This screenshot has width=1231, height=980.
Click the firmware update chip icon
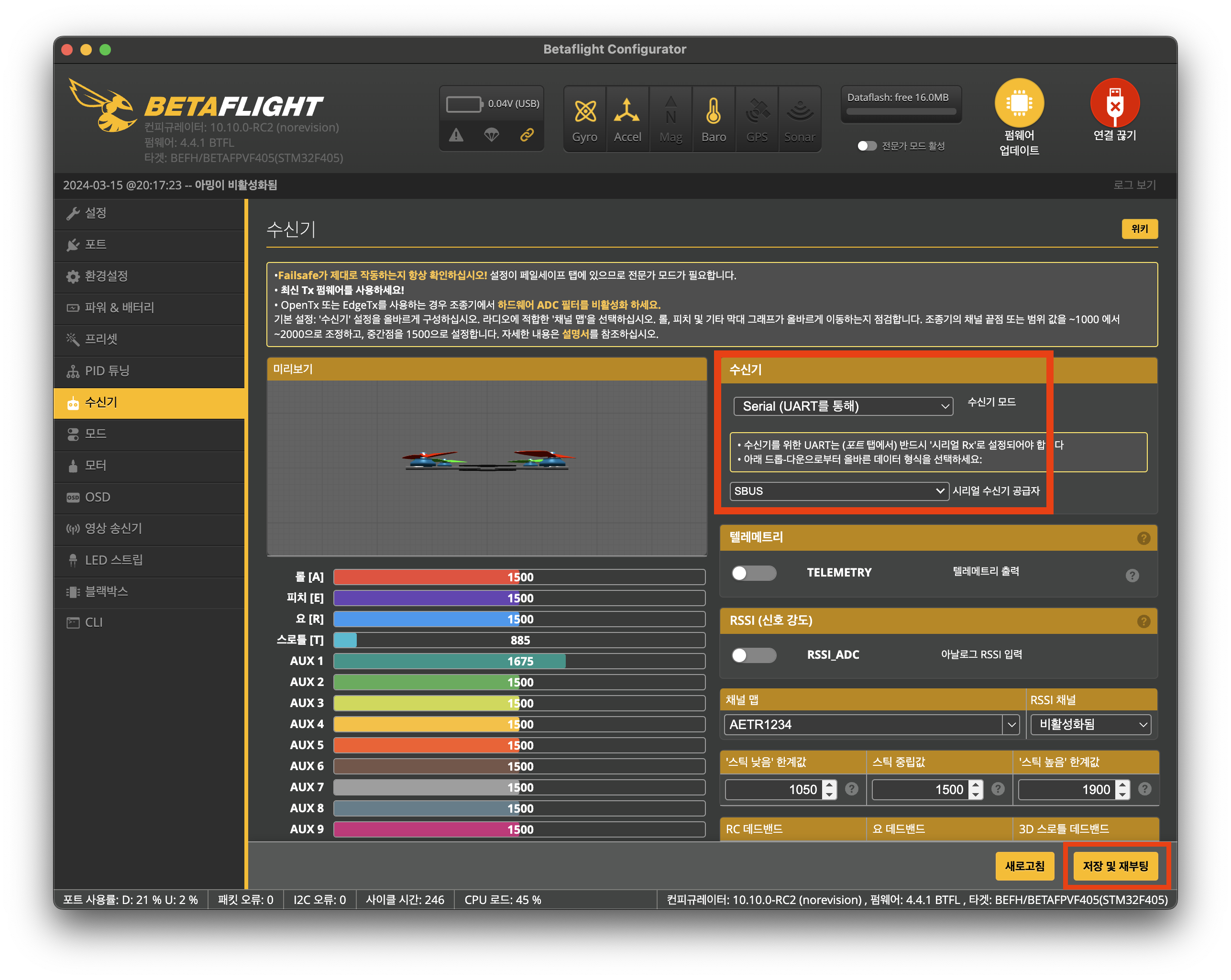[x=1019, y=103]
